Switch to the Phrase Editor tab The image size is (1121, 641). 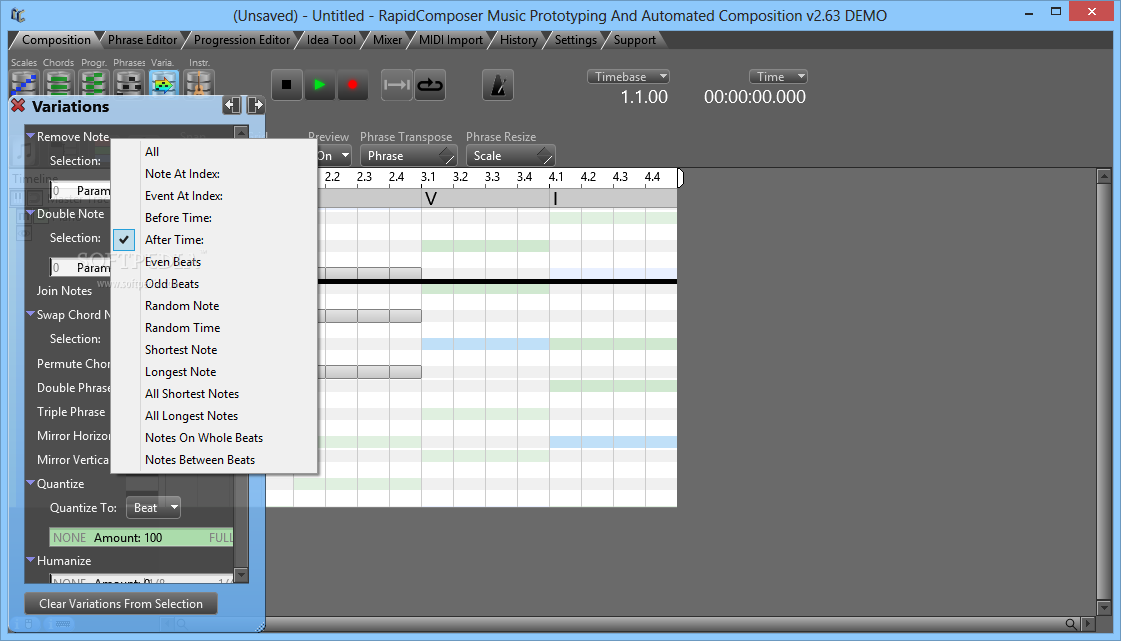click(142, 40)
